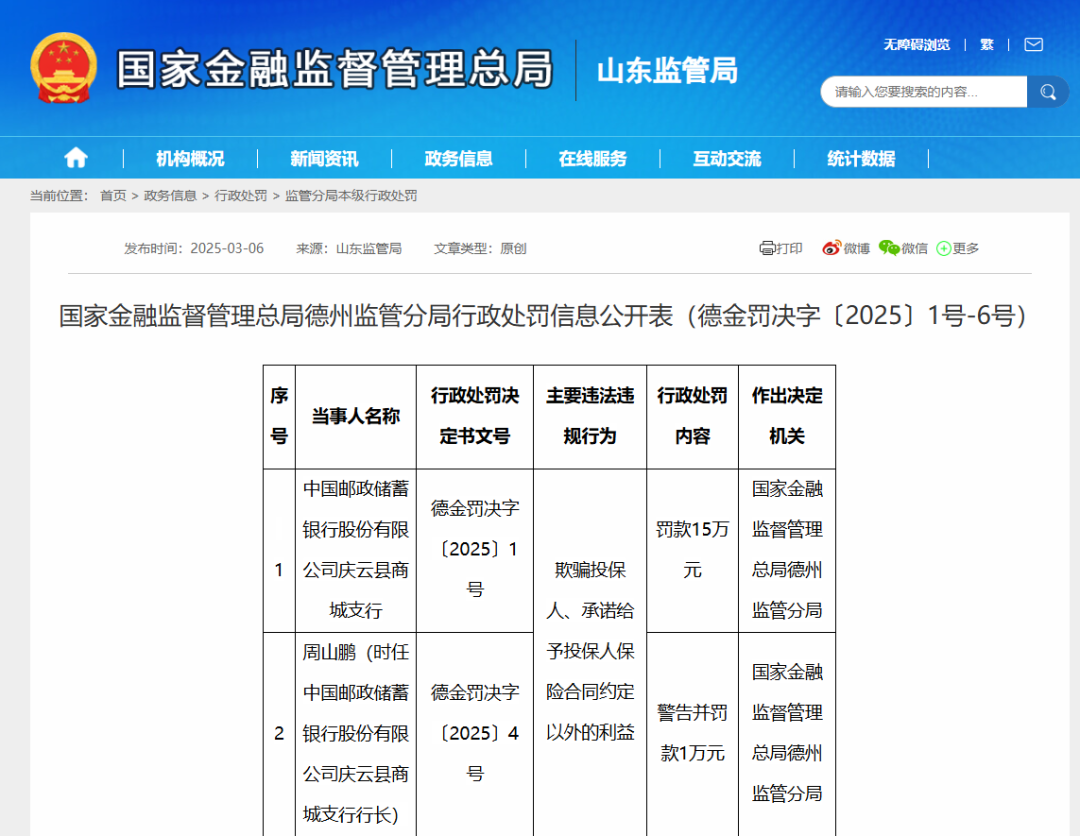This screenshot has width=1080, height=836.
Task: Click the article title heading
Action: [x=543, y=315]
